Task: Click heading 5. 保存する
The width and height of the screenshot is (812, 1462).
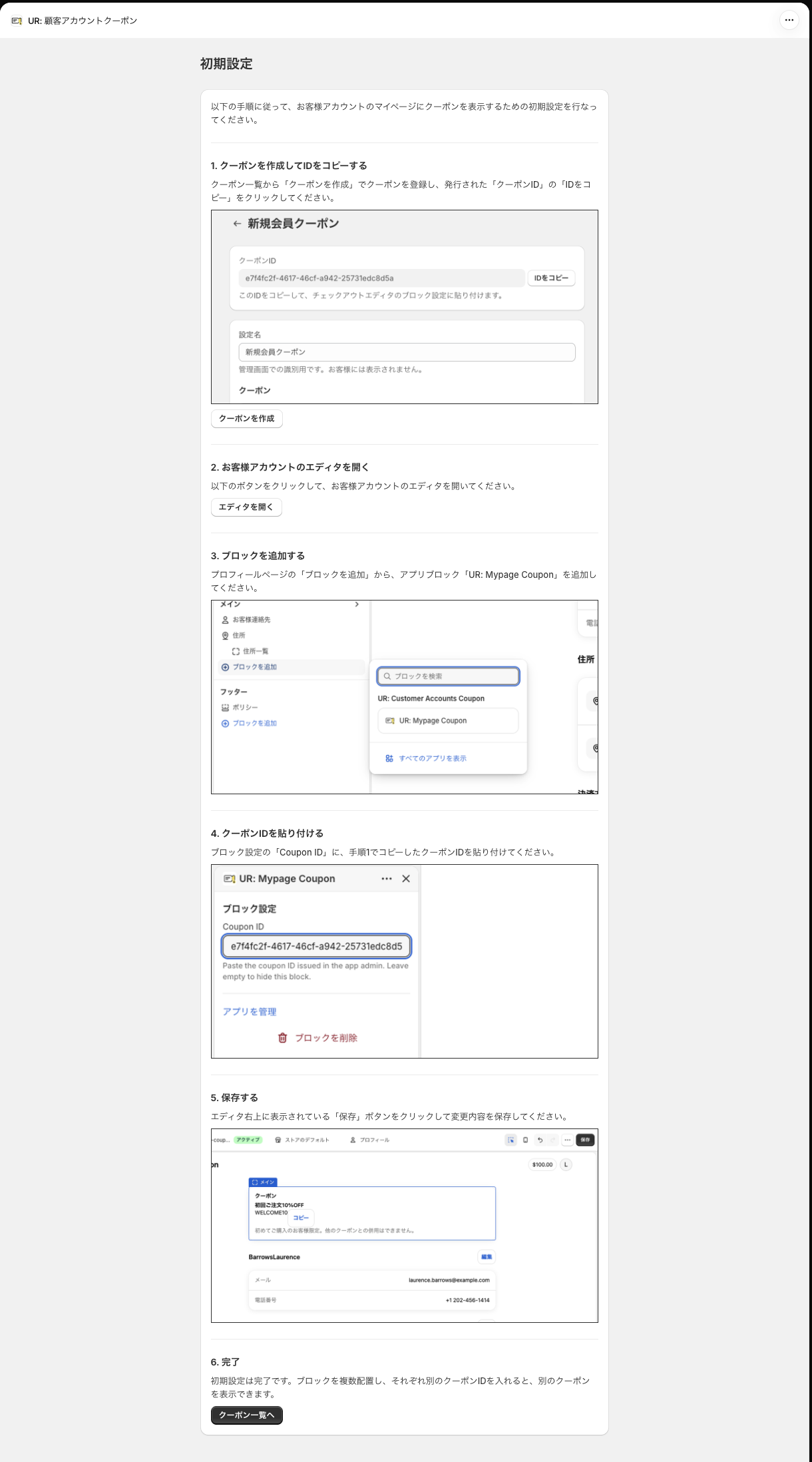Action: (x=234, y=1098)
